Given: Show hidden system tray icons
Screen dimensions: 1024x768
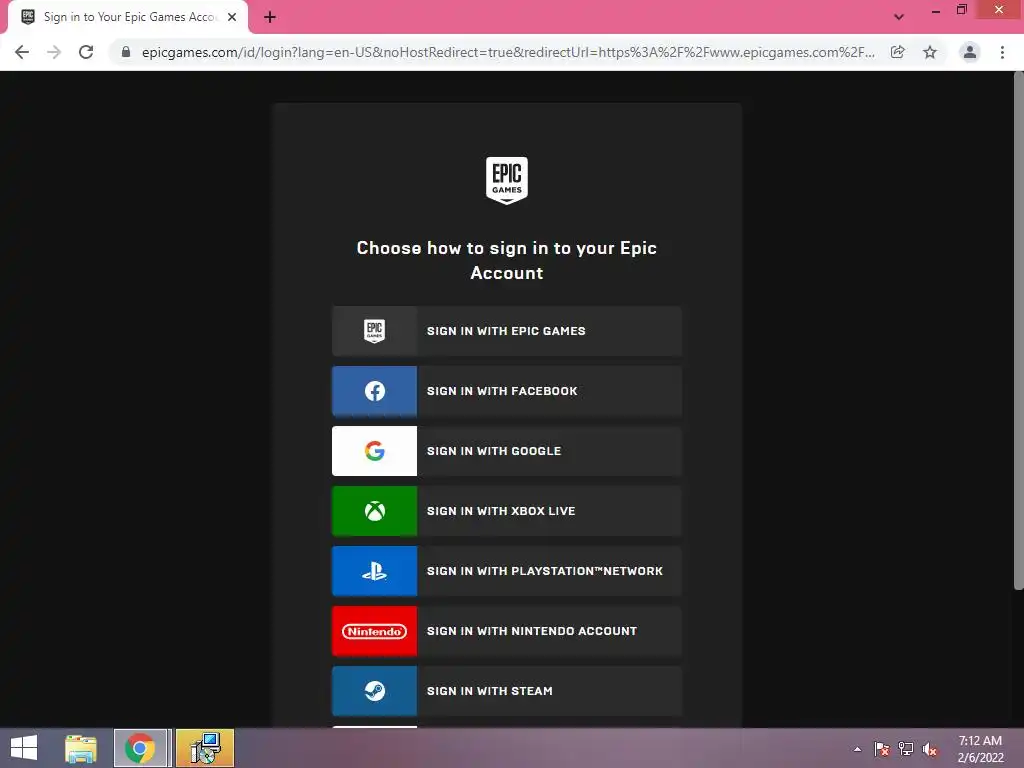Looking at the screenshot, I should pos(857,749).
